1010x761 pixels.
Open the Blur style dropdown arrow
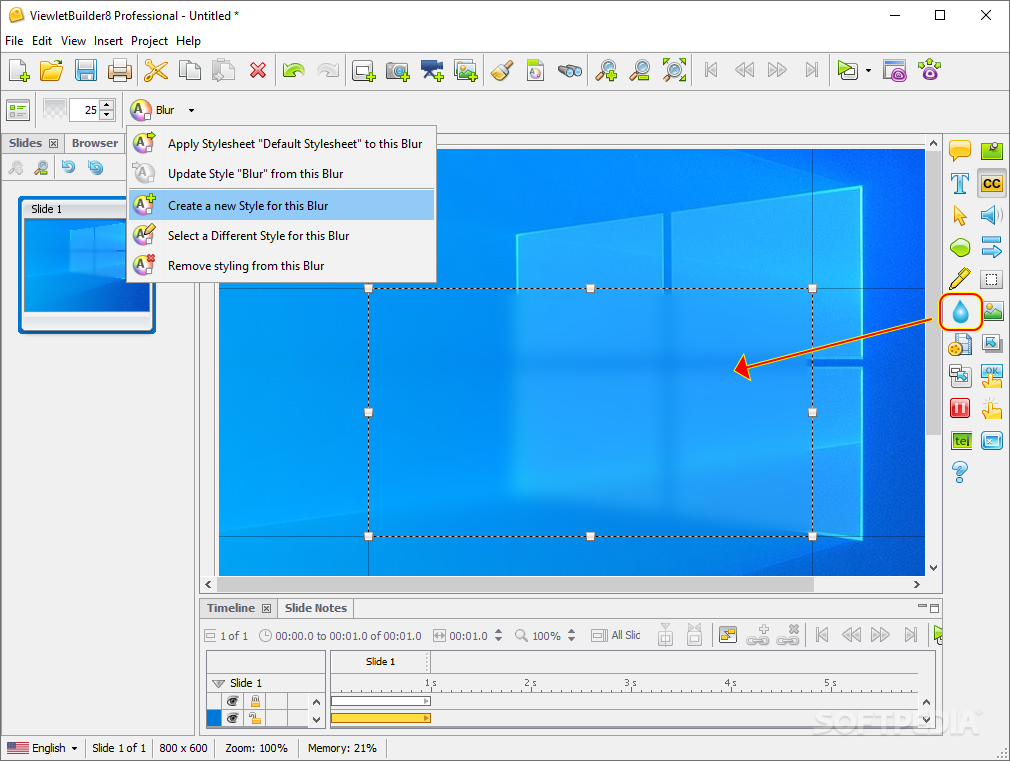coord(191,110)
